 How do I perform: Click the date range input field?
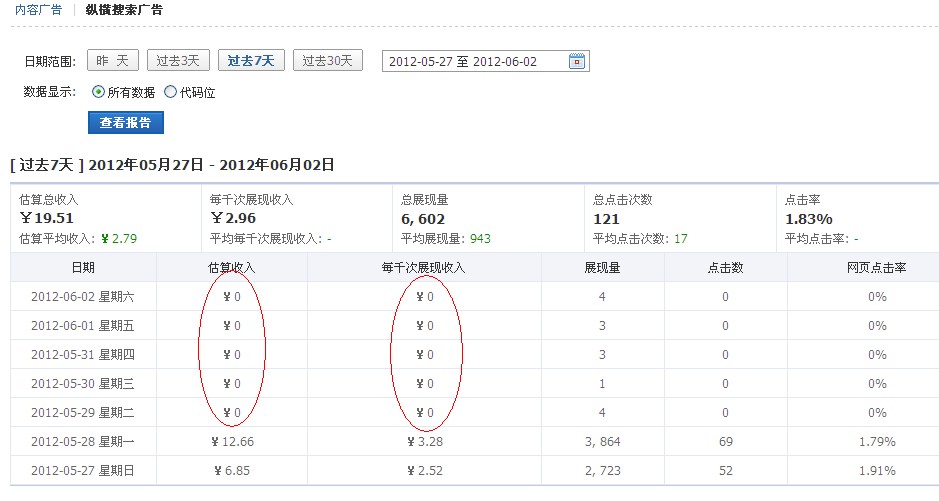(486, 61)
